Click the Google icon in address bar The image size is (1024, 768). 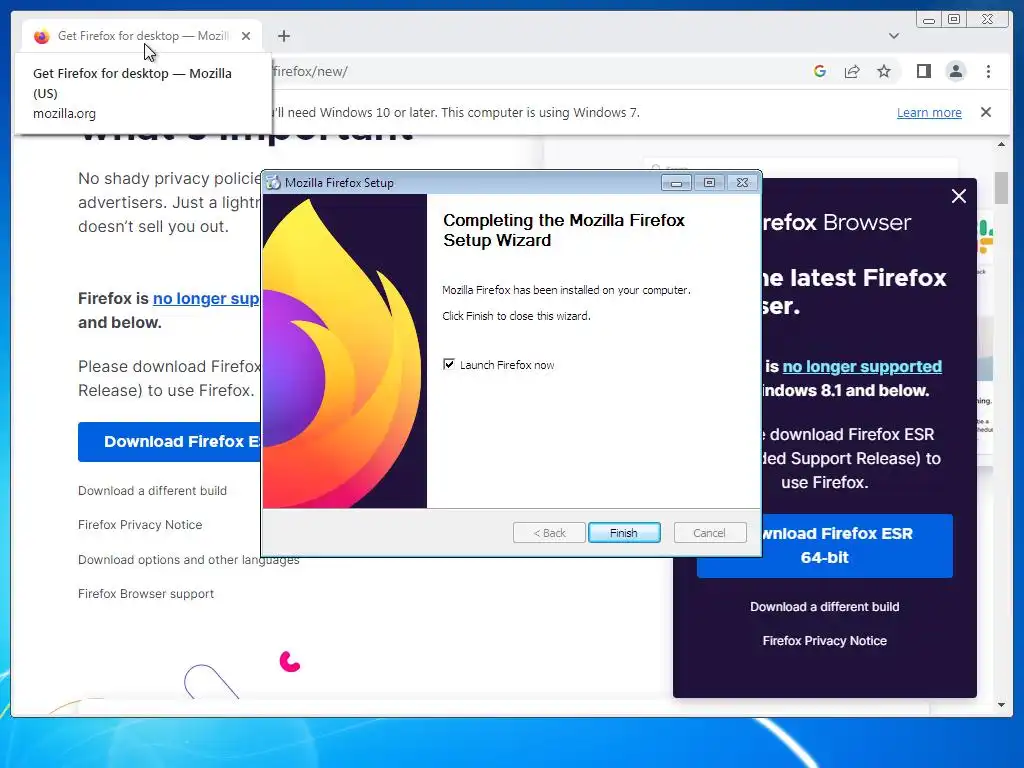820,71
